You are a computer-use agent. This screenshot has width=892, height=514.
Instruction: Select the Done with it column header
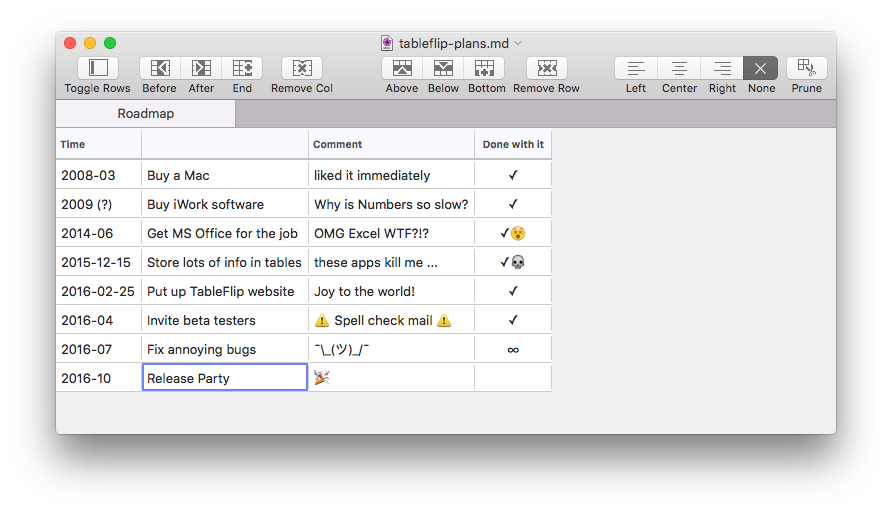click(513, 144)
